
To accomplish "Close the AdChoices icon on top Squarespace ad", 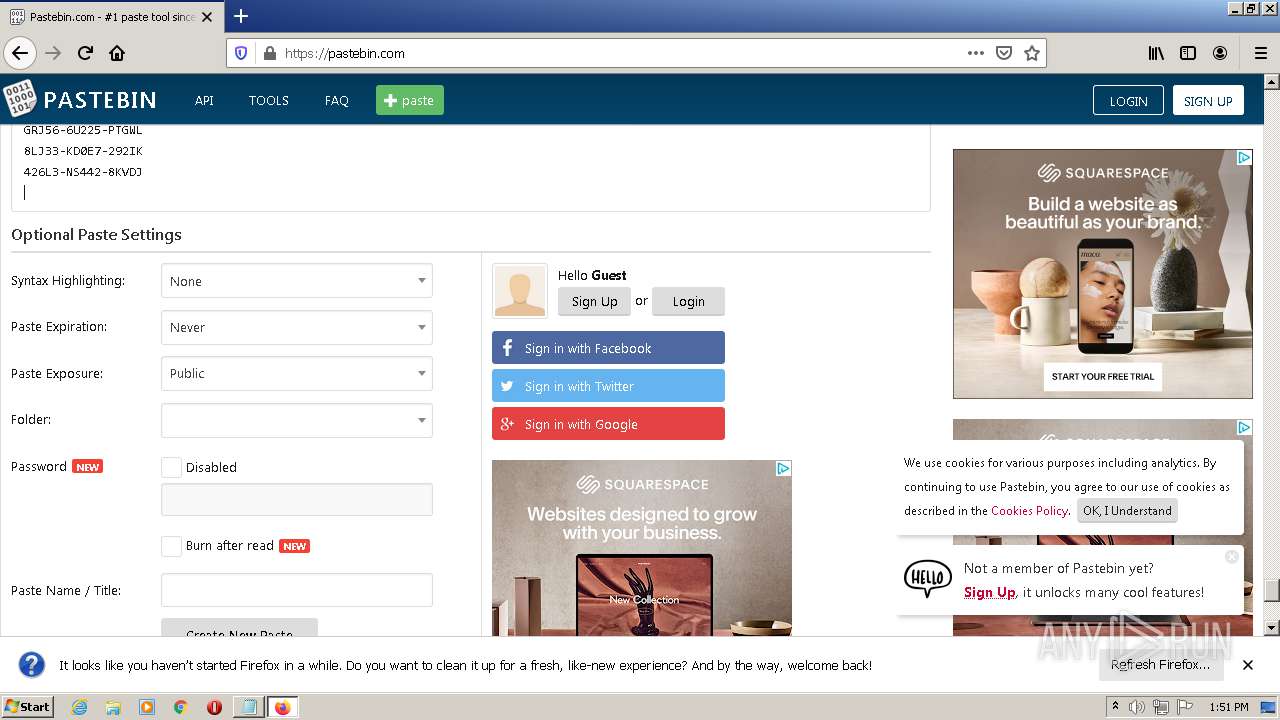I will tap(1244, 158).
